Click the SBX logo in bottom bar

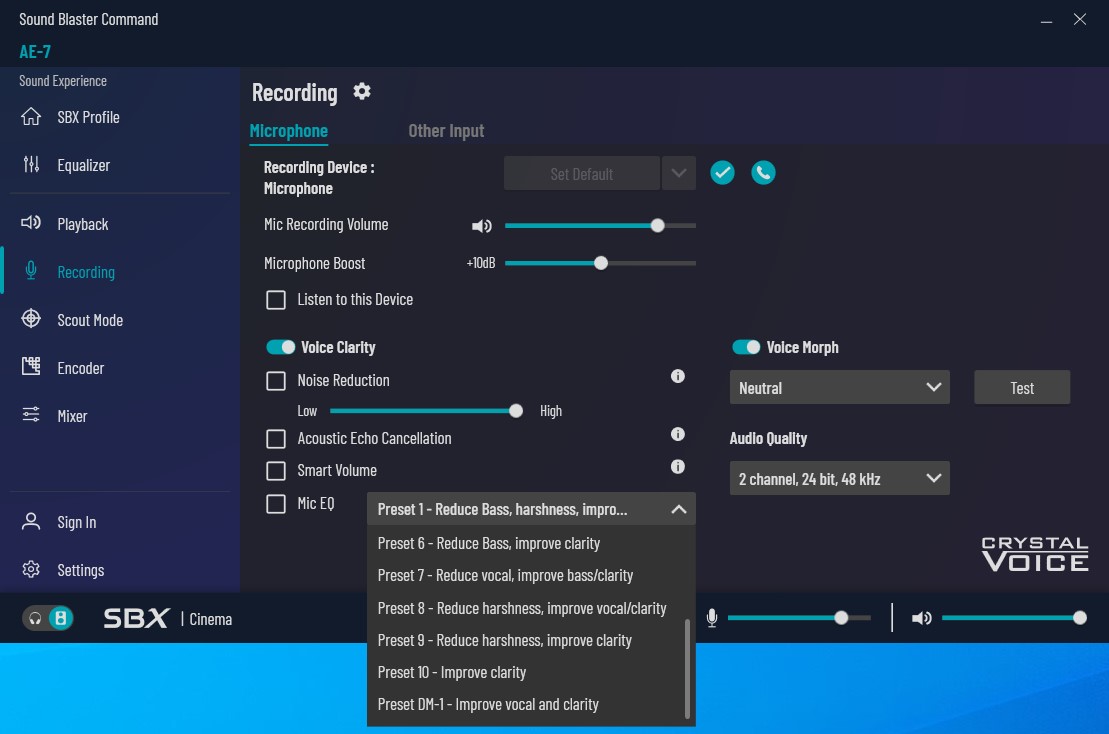(136, 619)
